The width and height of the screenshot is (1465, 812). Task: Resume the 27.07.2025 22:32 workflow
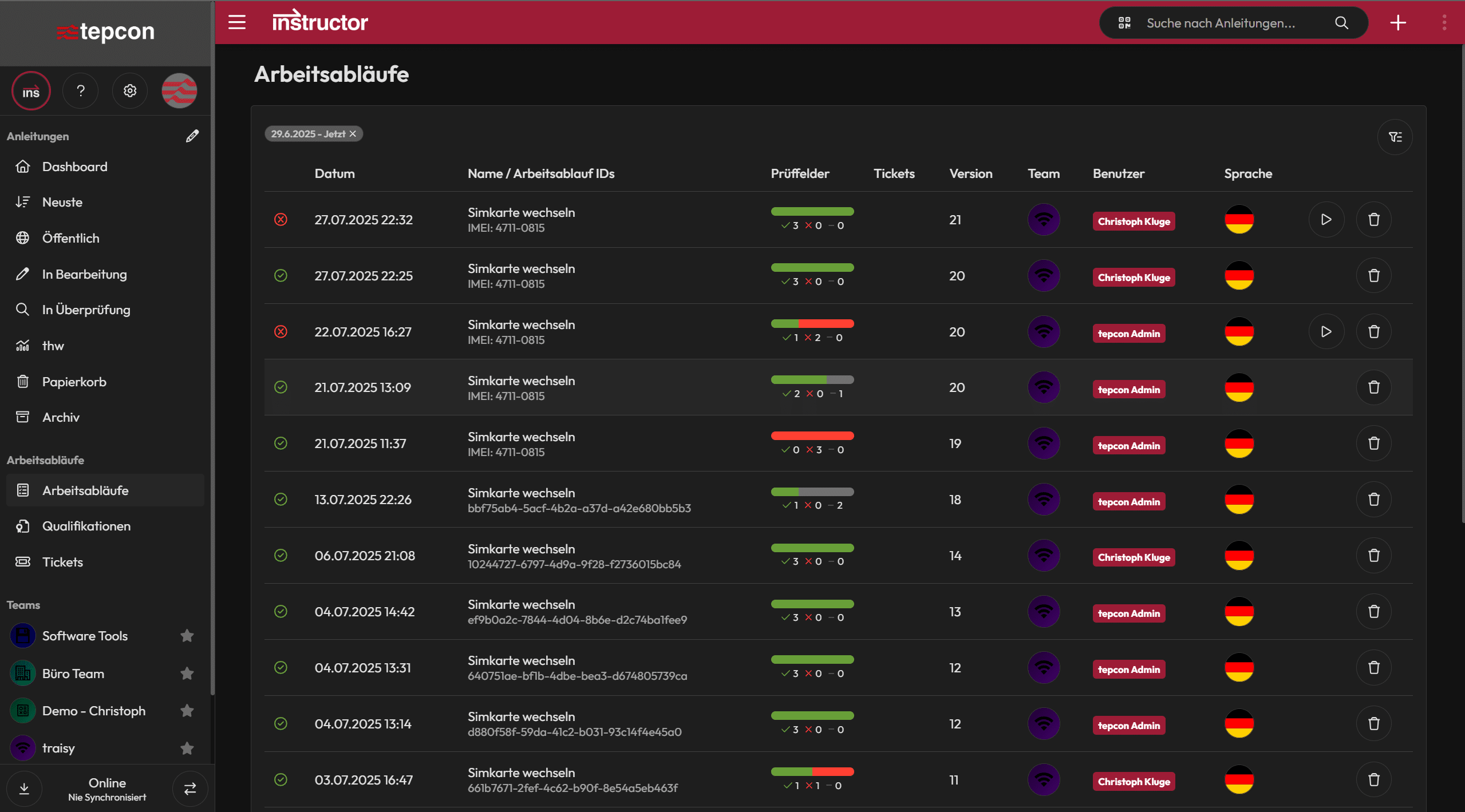tap(1326, 220)
